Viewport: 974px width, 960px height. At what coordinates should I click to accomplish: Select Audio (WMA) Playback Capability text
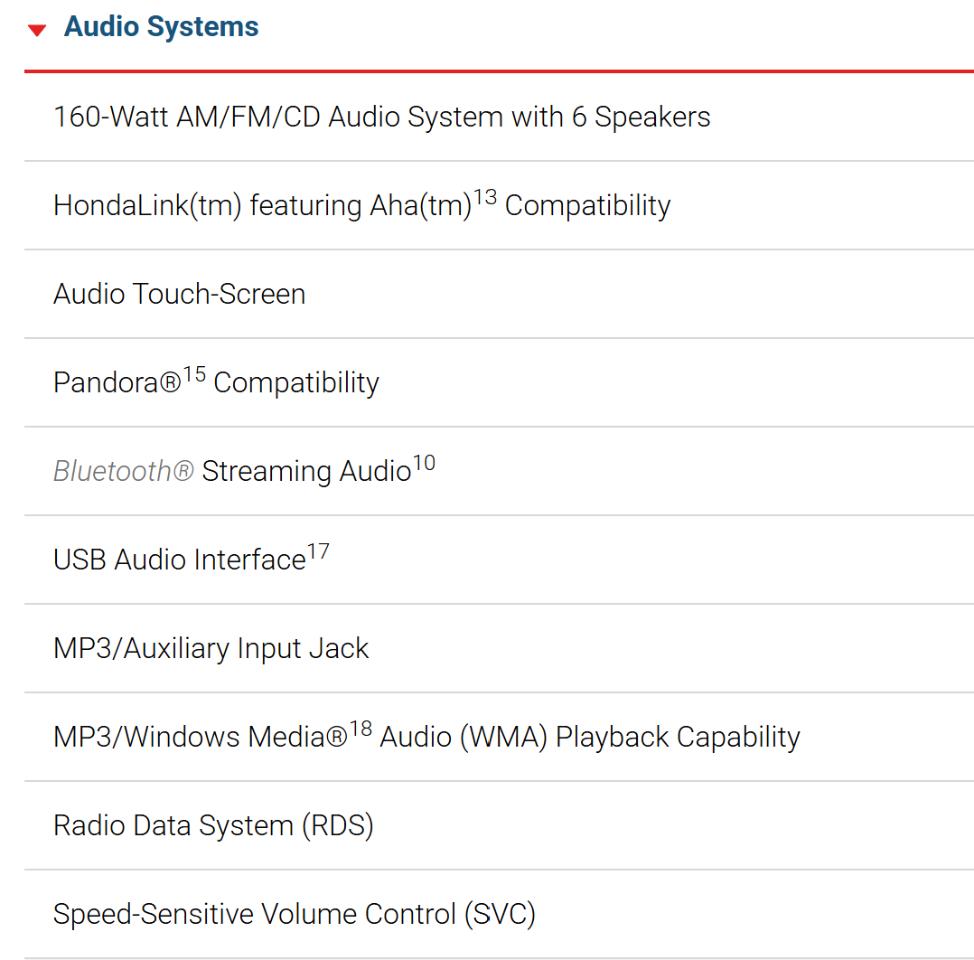coord(589,738)
